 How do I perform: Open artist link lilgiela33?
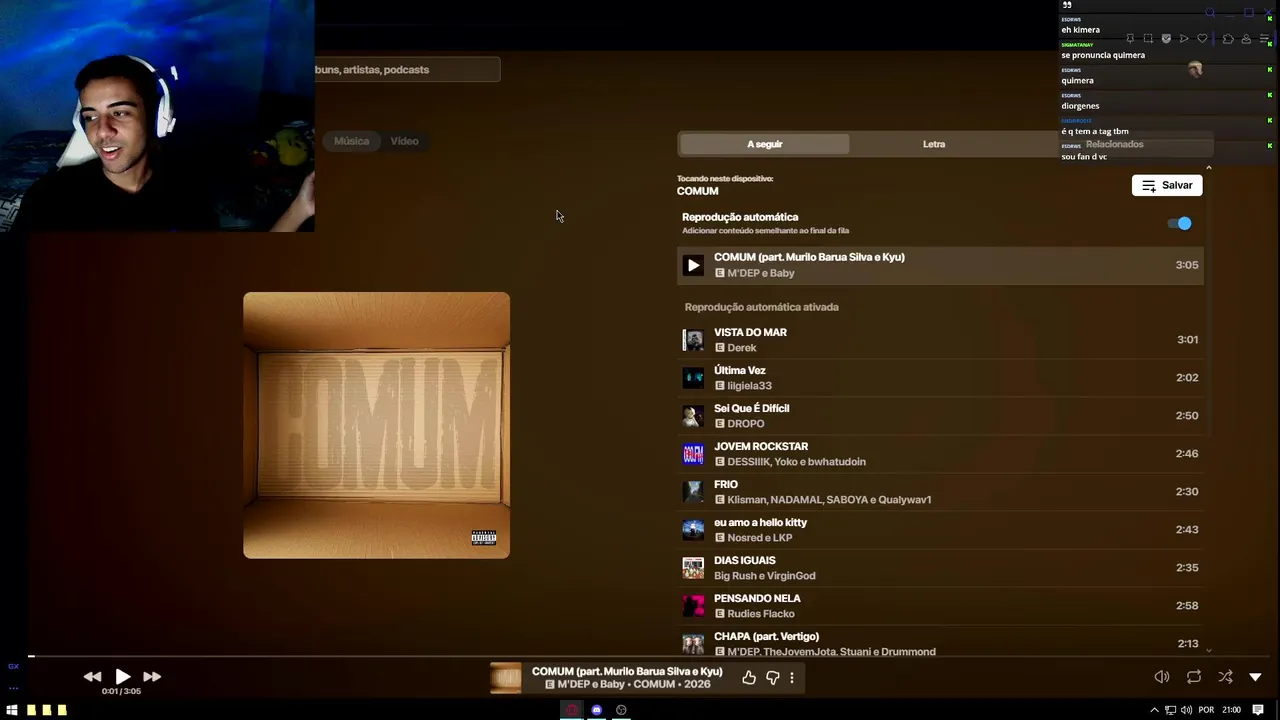(x=749, y=386)
